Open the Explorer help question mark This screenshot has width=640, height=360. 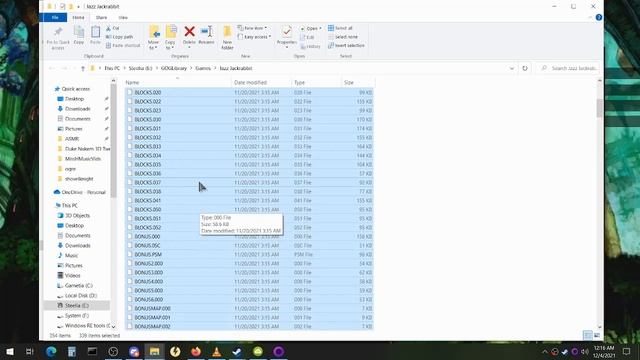pyautogui.click(x=598, y=17)
